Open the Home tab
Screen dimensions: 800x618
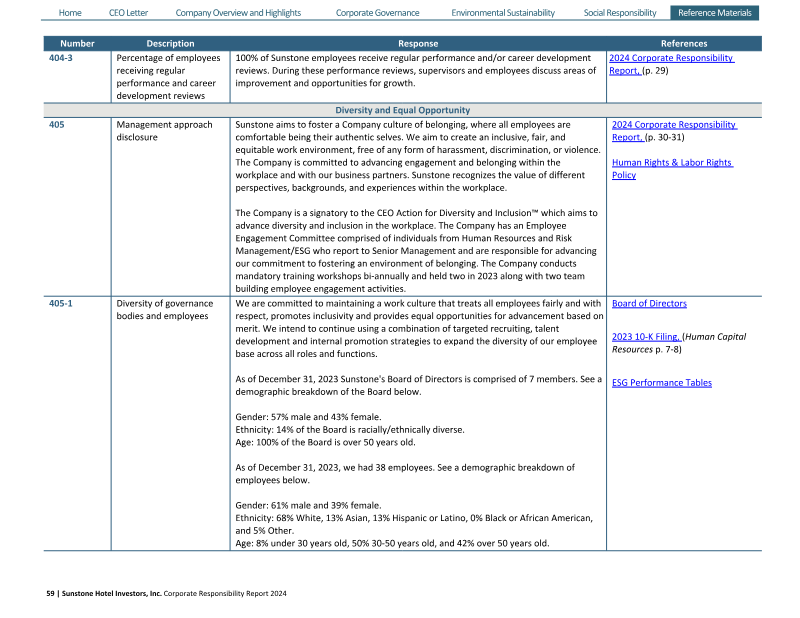70,13
